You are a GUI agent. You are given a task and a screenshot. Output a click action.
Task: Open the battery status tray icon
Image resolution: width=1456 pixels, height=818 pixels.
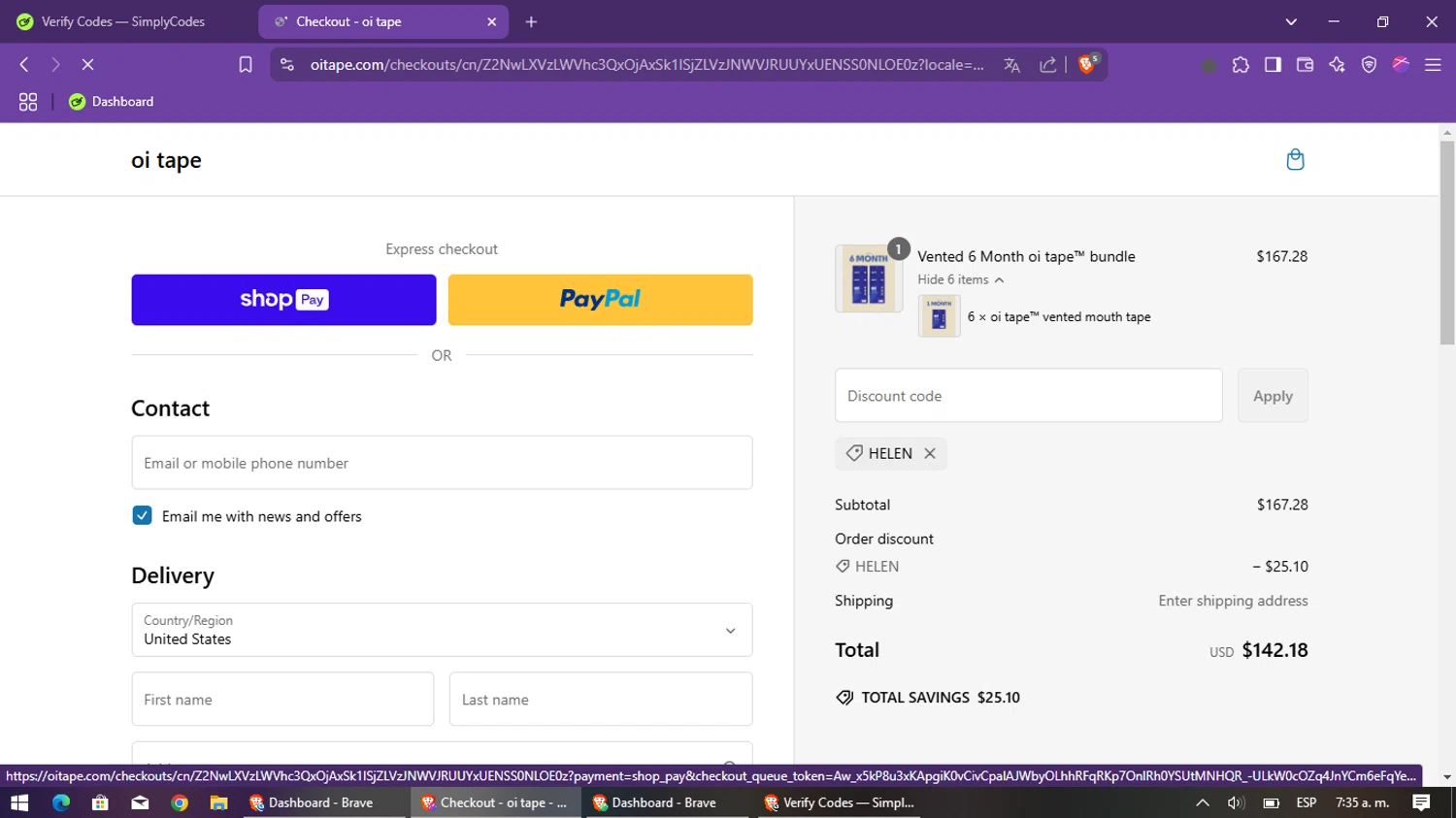(x=1271, y=802)
